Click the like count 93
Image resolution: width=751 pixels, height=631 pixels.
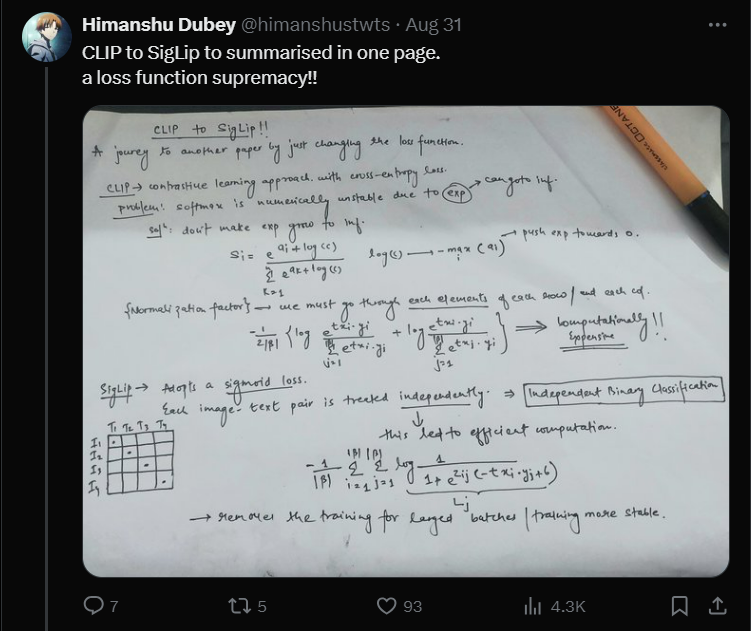point(412,605)
